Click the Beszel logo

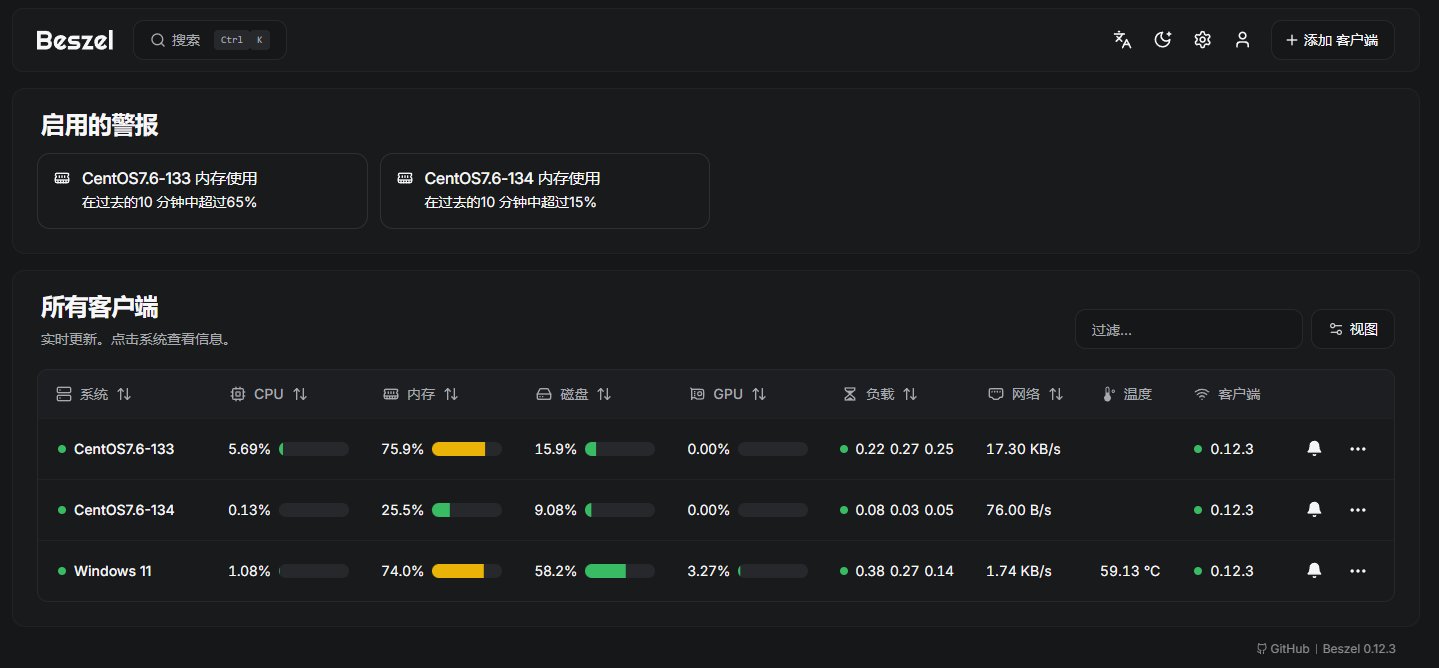click(x=75, y=40)
